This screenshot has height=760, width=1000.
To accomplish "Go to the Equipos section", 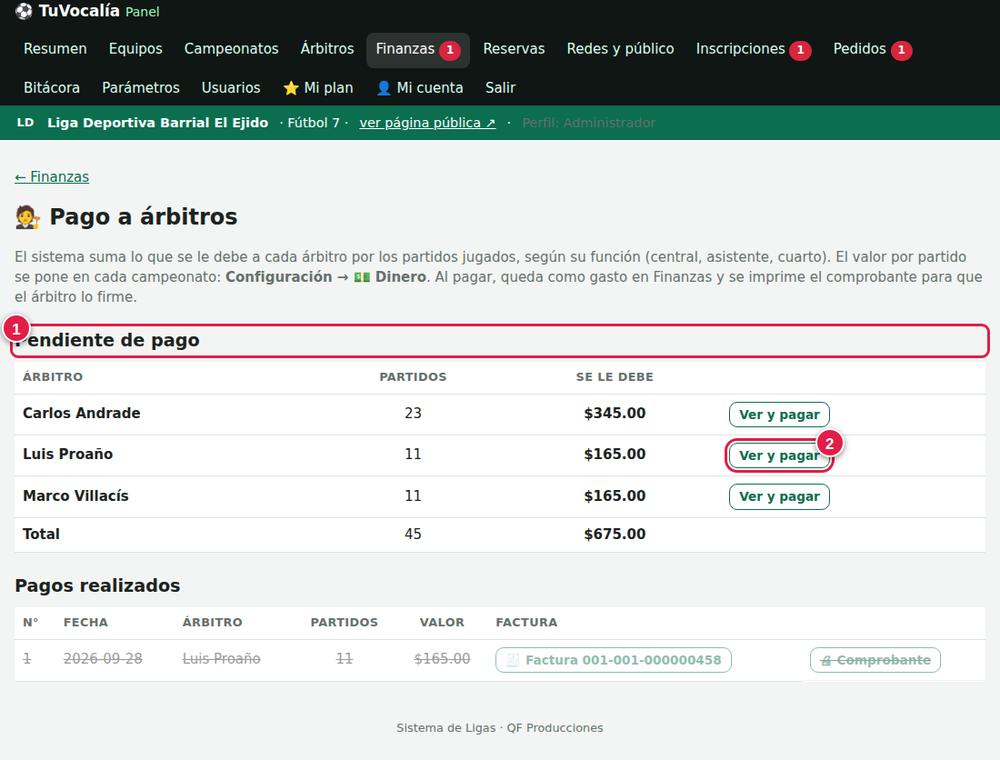I will click(135, 49).
